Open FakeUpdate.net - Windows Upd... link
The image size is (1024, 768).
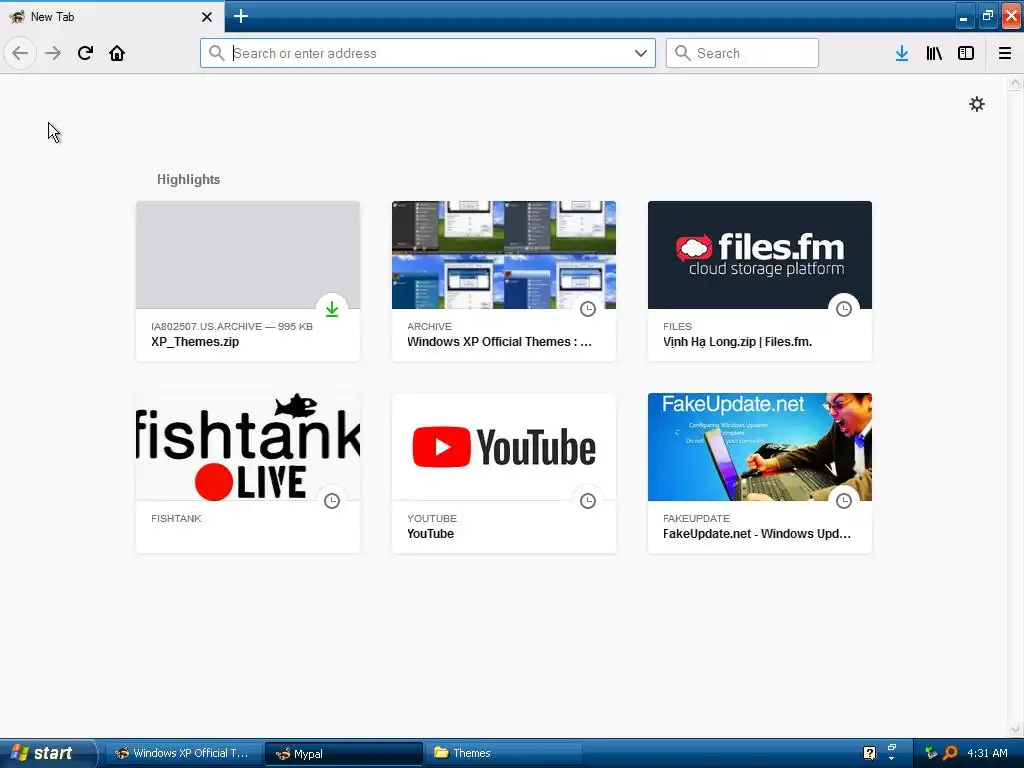[757, 534]
